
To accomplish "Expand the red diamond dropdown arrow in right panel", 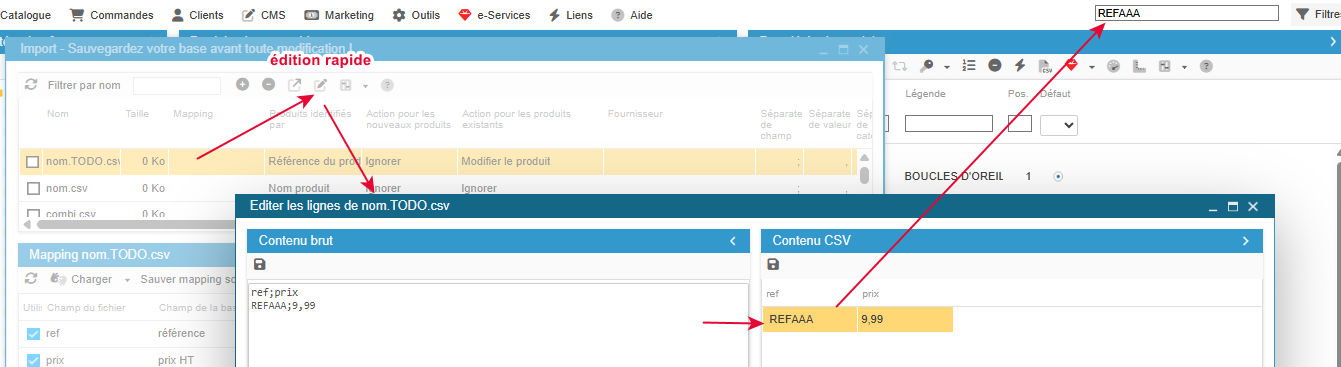I will [x=1091, y=67].
